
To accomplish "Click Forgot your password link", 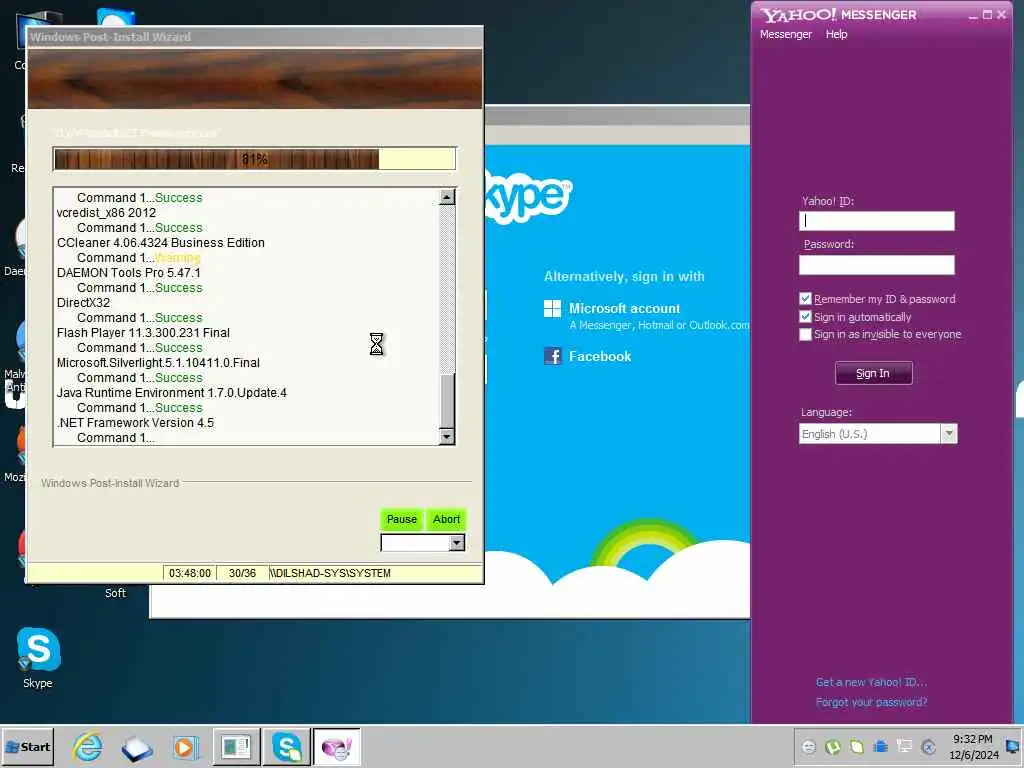I will coord(871,703).
